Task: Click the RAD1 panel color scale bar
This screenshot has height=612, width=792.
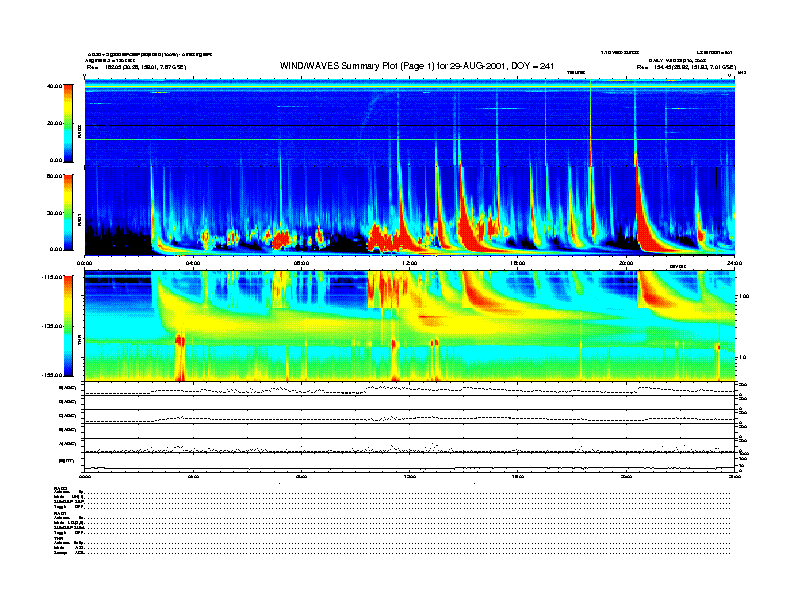Action: click(x=68, y=212)
